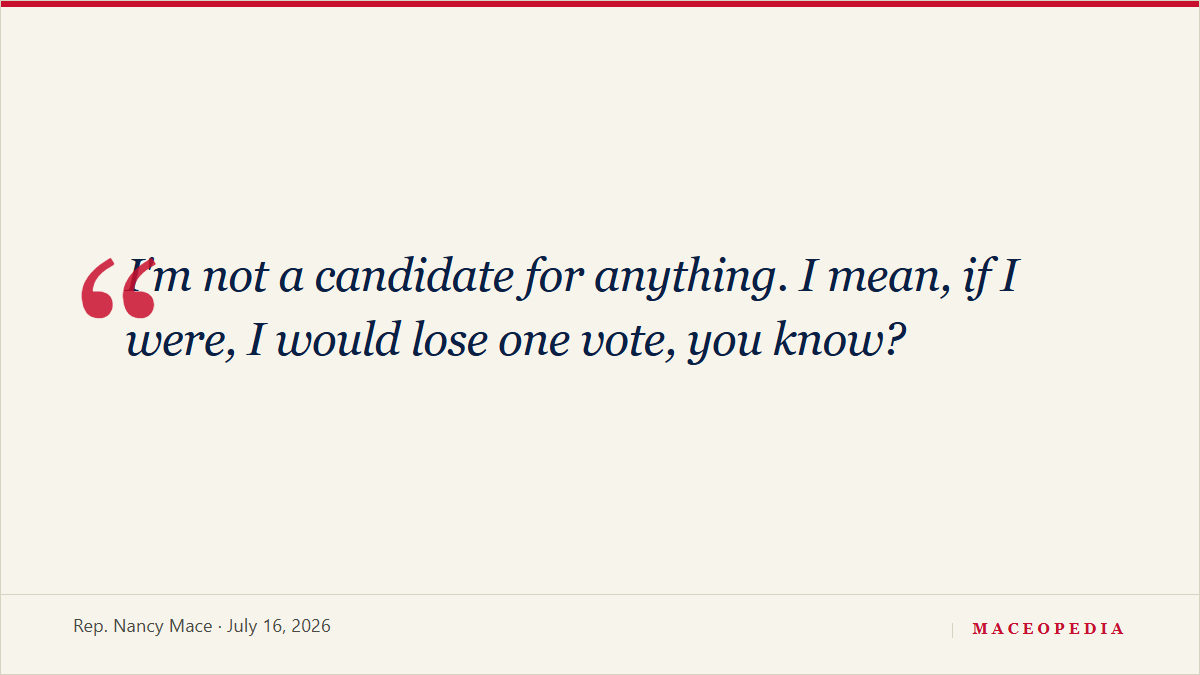Click the thin vertical divider beside MACEOPEDIA
1200x675 pixels.
click(x=952, y=629)
